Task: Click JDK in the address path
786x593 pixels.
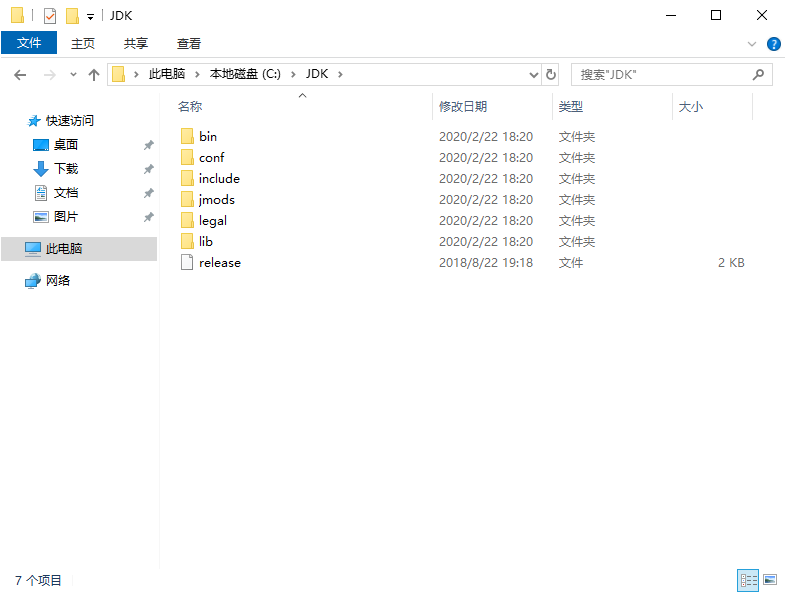Action: coord(317,74)
